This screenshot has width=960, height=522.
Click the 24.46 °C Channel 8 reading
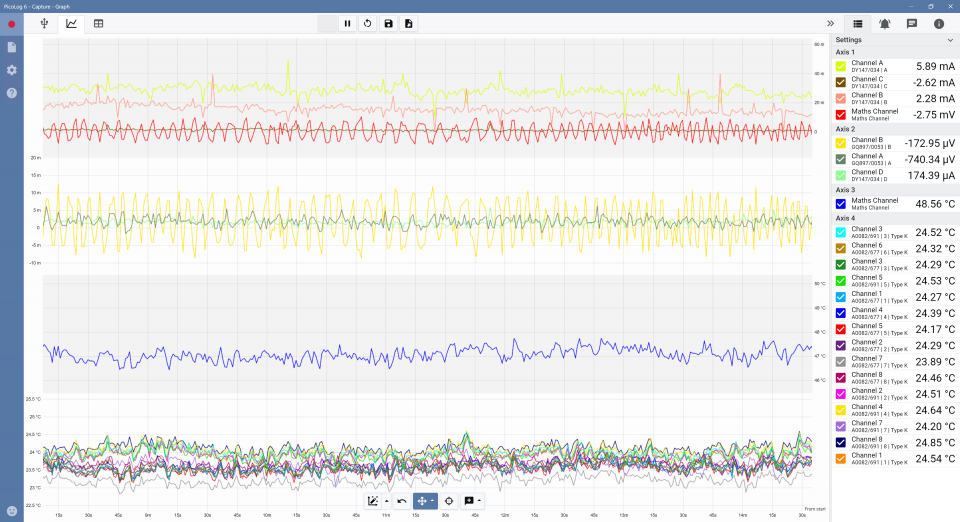pos(935,378)
